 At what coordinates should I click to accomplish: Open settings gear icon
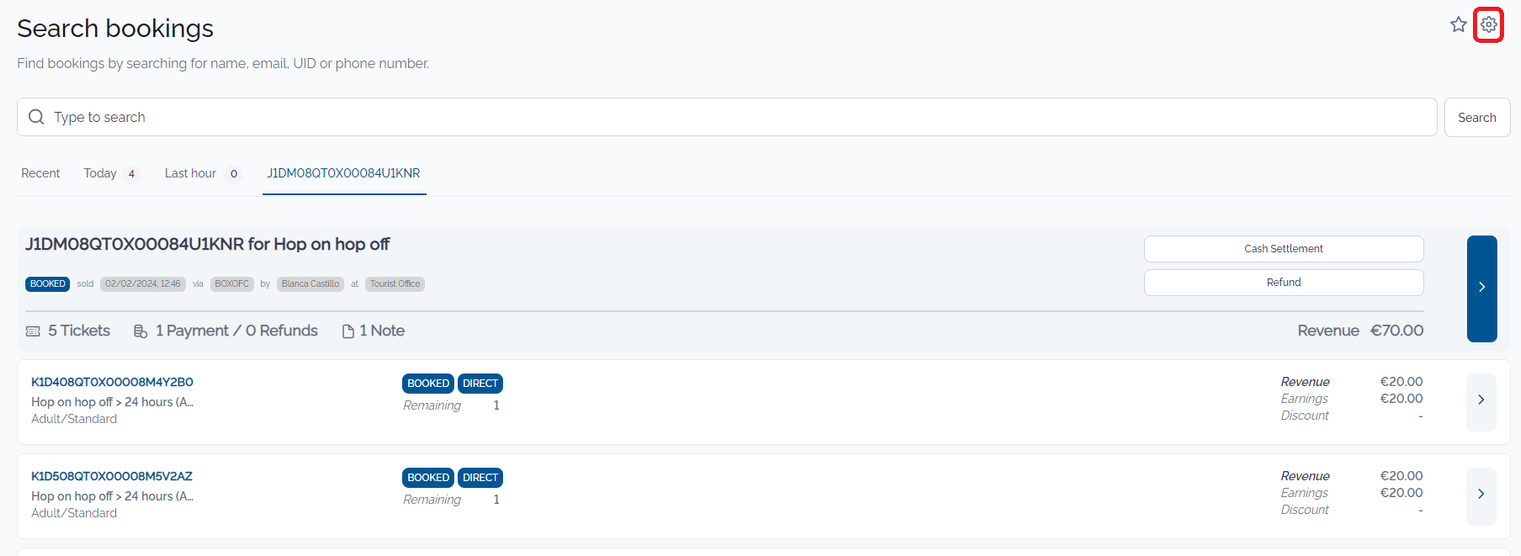(x=1489, y=25)
